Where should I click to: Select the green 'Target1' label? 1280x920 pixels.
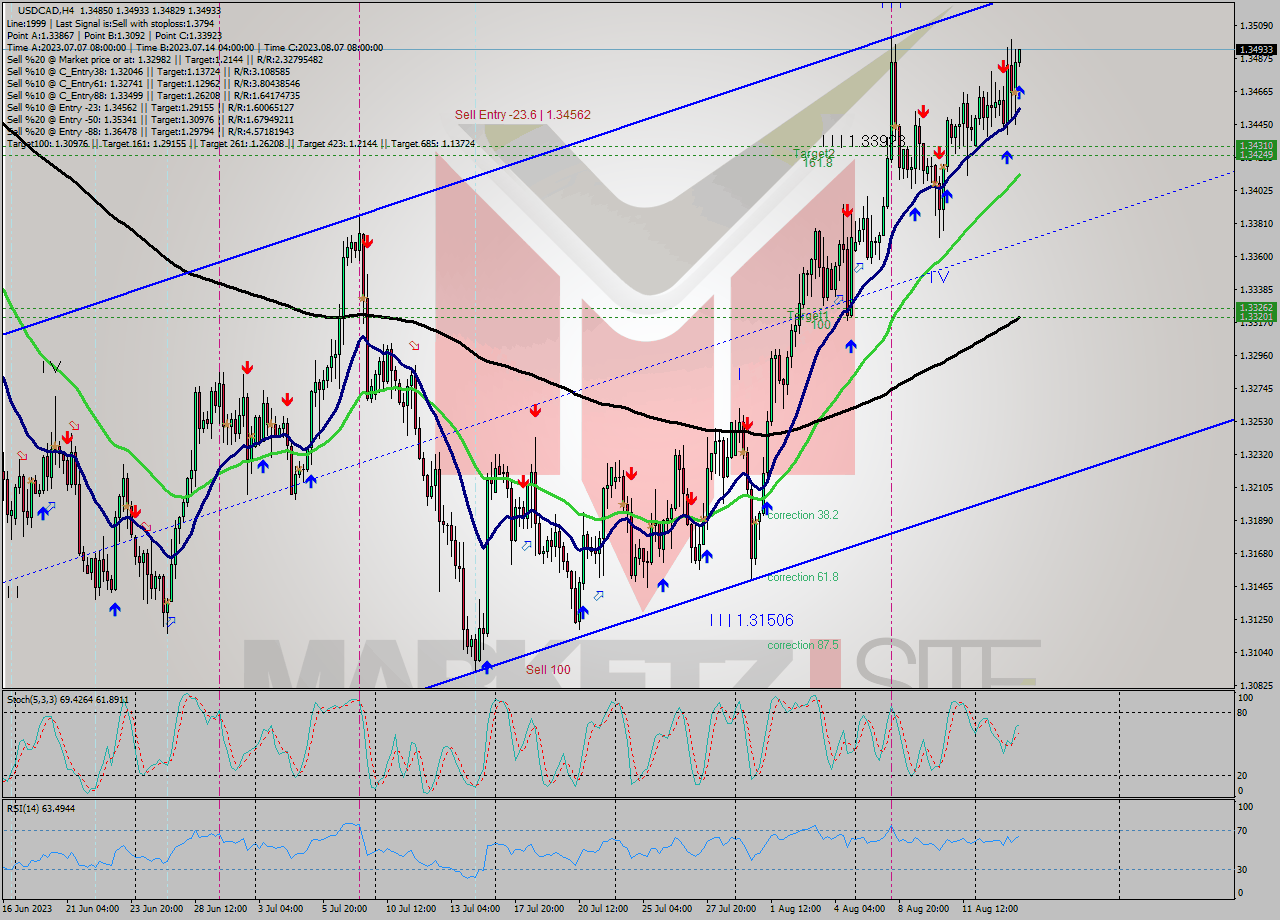807,316
